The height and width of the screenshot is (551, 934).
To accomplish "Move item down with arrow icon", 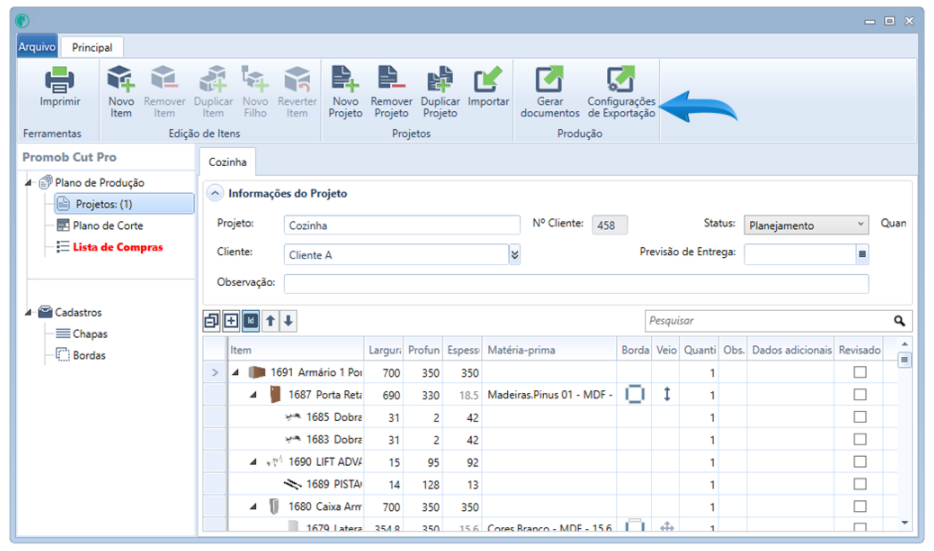I will [288, 321].
